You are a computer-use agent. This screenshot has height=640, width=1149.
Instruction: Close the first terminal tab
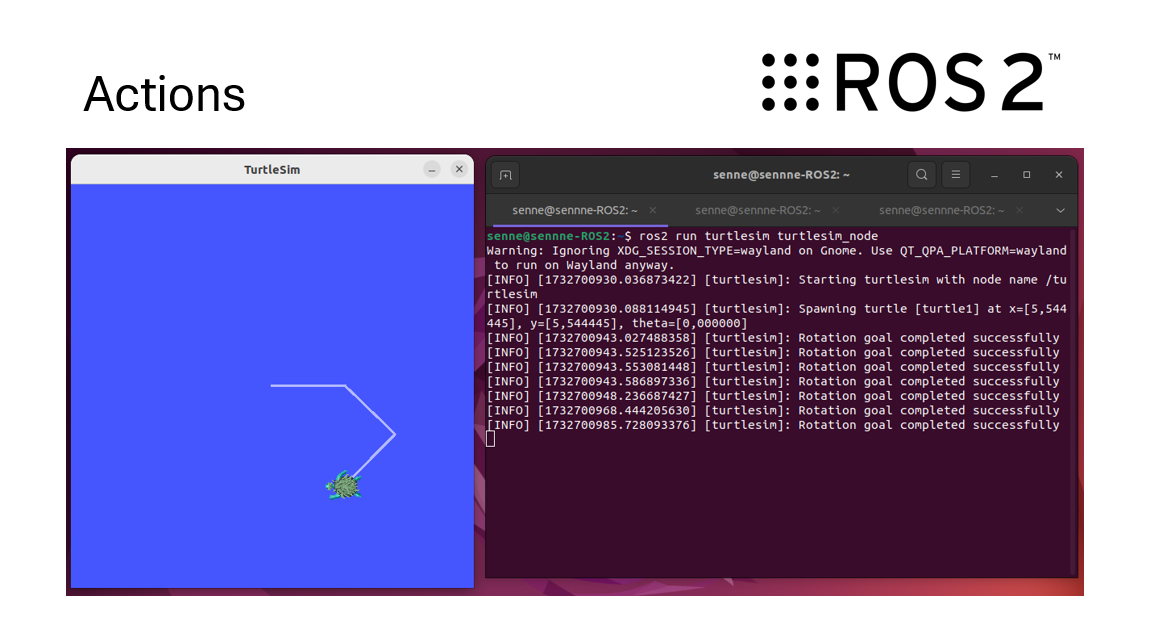click(x=652, y=210)
